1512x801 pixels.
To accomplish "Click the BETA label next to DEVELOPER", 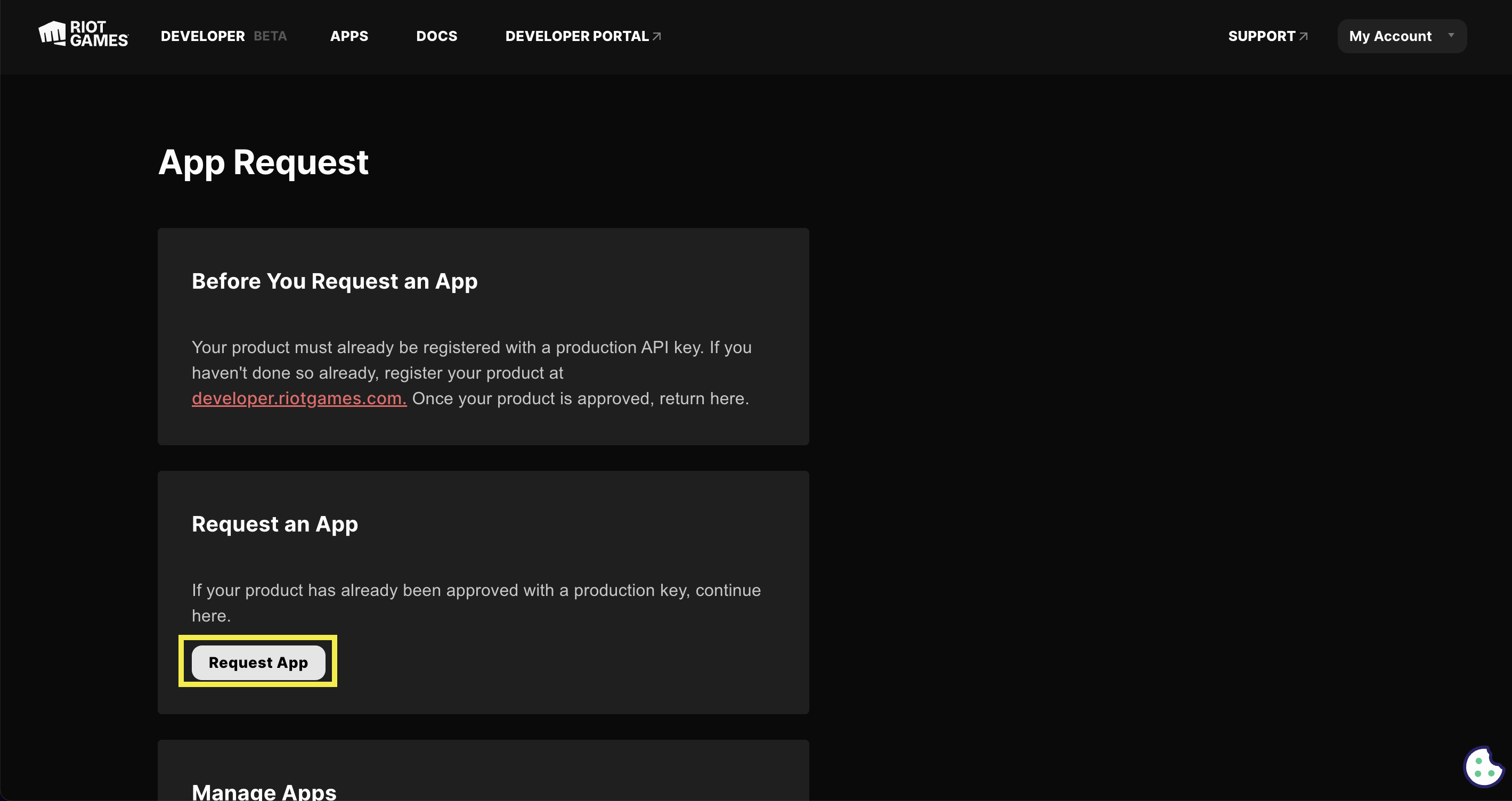I will [270, 36].
